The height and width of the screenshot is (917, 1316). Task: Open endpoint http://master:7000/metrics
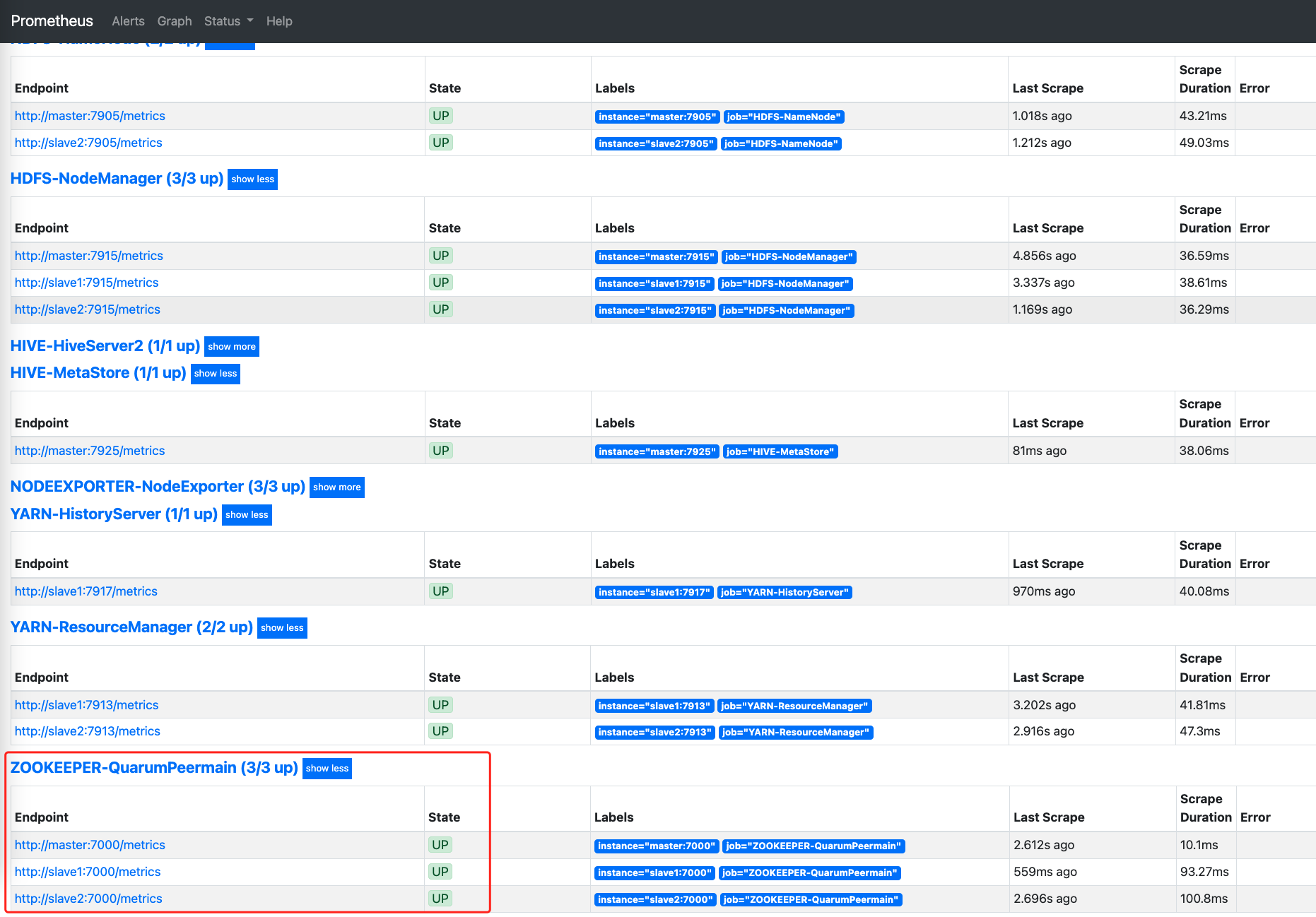click(90, 845)
